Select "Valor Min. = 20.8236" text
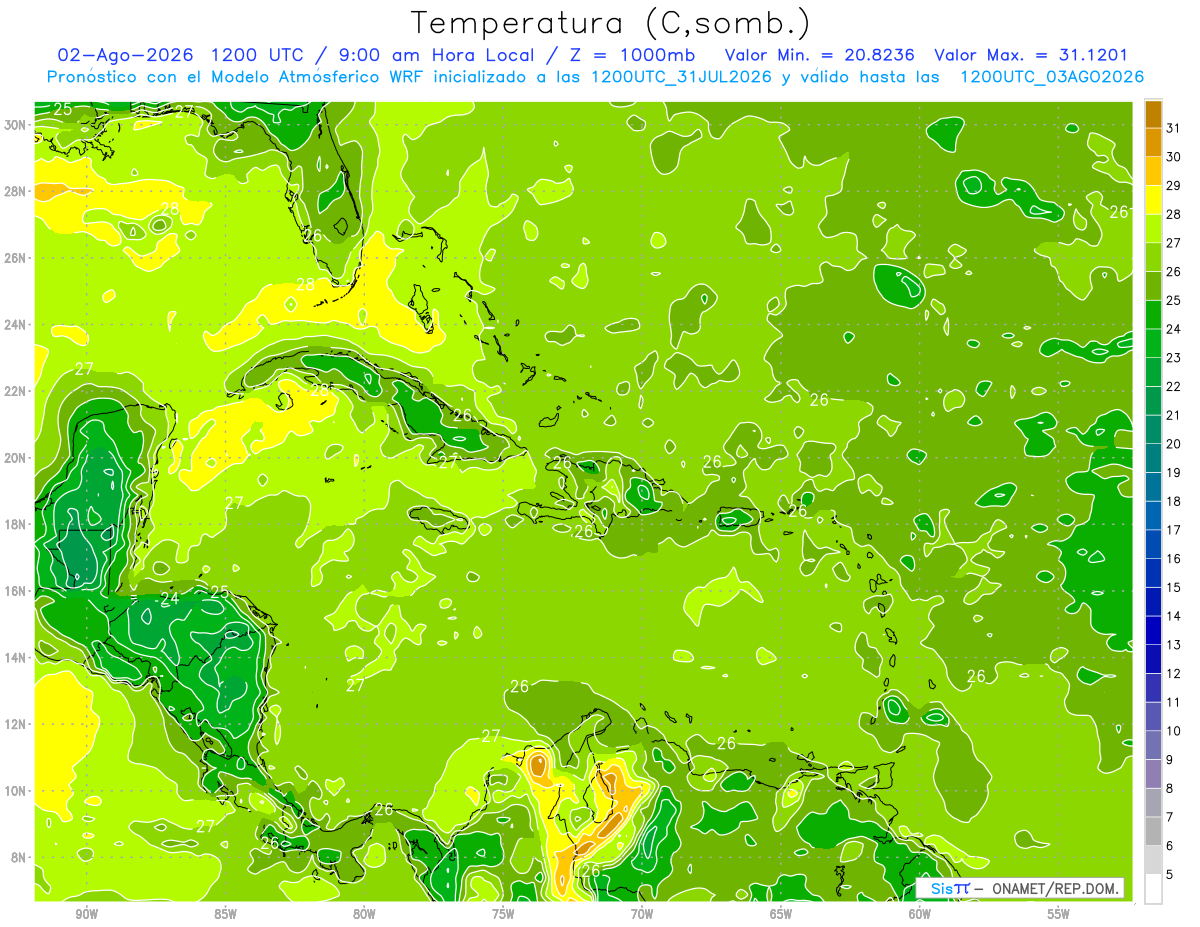Screen dimensions: 1200x927 tap(820, 55)
